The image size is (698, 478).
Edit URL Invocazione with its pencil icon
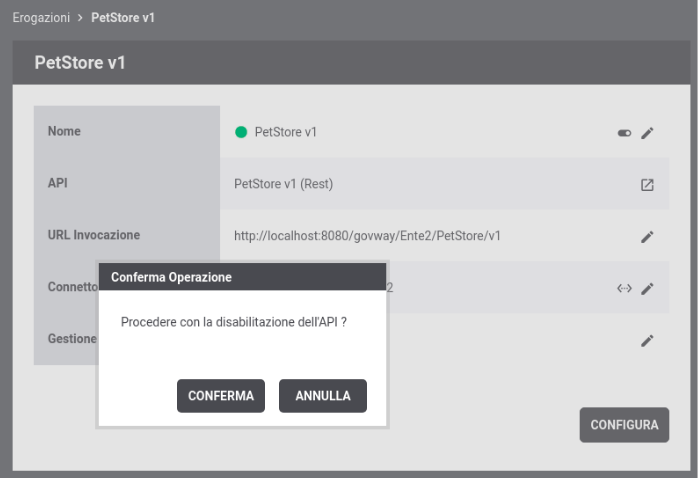[x=647, y=237]
